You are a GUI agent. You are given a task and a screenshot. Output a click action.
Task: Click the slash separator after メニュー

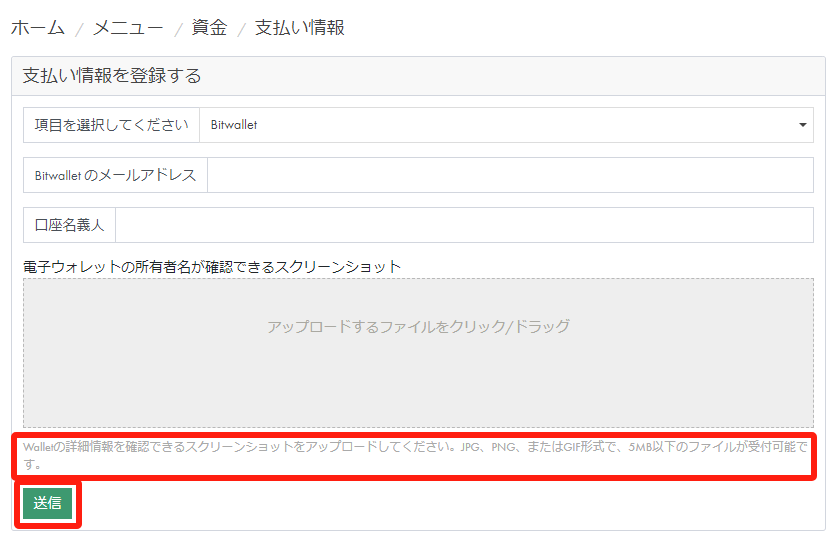[178, 29]
